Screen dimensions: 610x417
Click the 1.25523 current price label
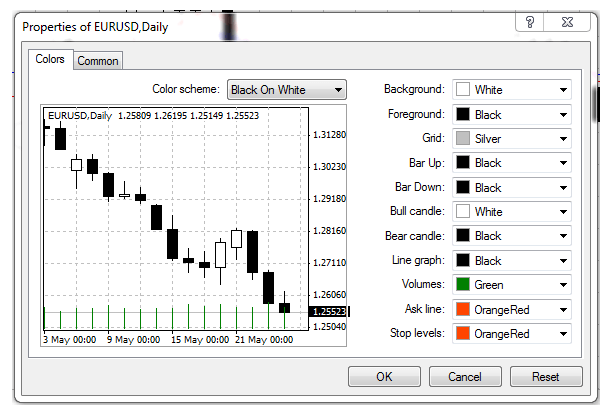tap(329, 312)
